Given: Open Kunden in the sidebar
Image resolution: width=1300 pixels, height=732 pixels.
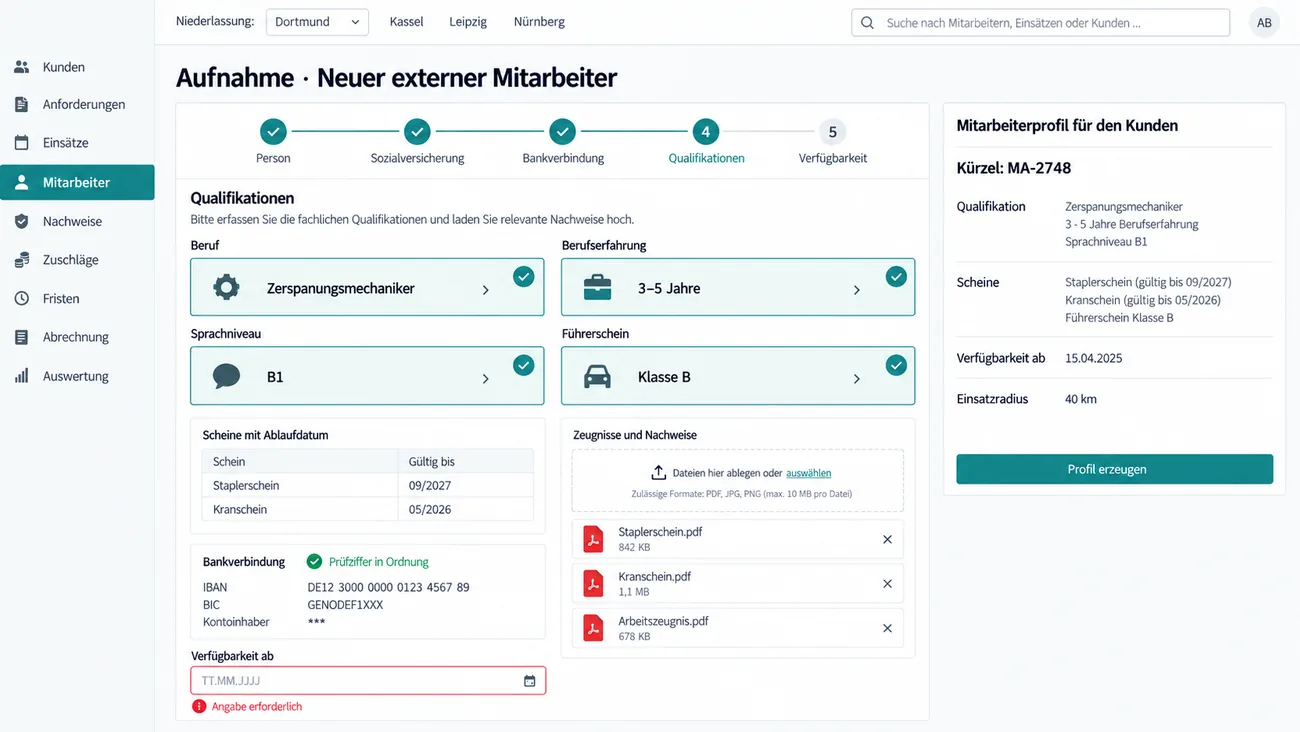Looking at the screenshot, I should (77, 67).
